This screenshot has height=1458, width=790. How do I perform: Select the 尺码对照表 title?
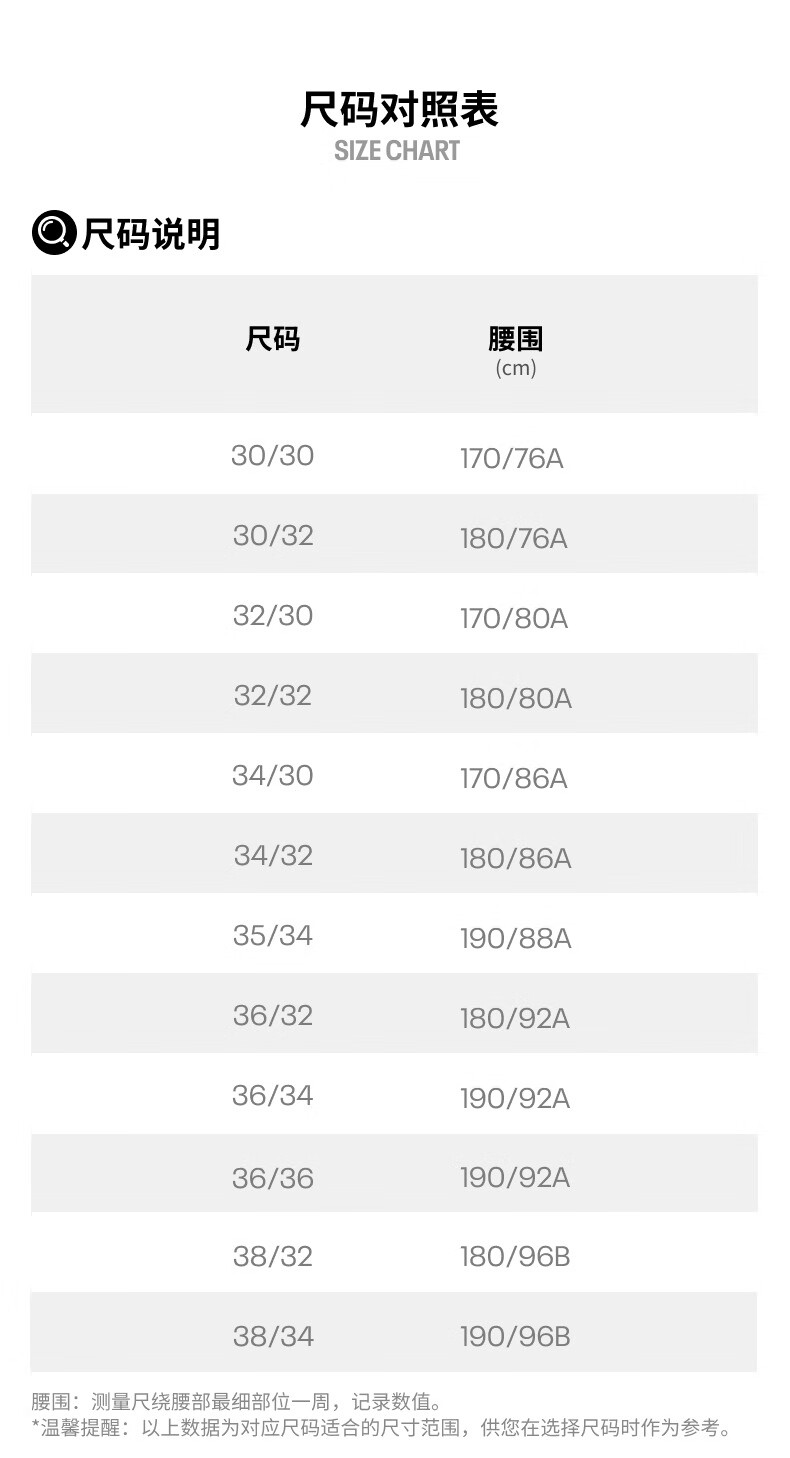point(400,110)
